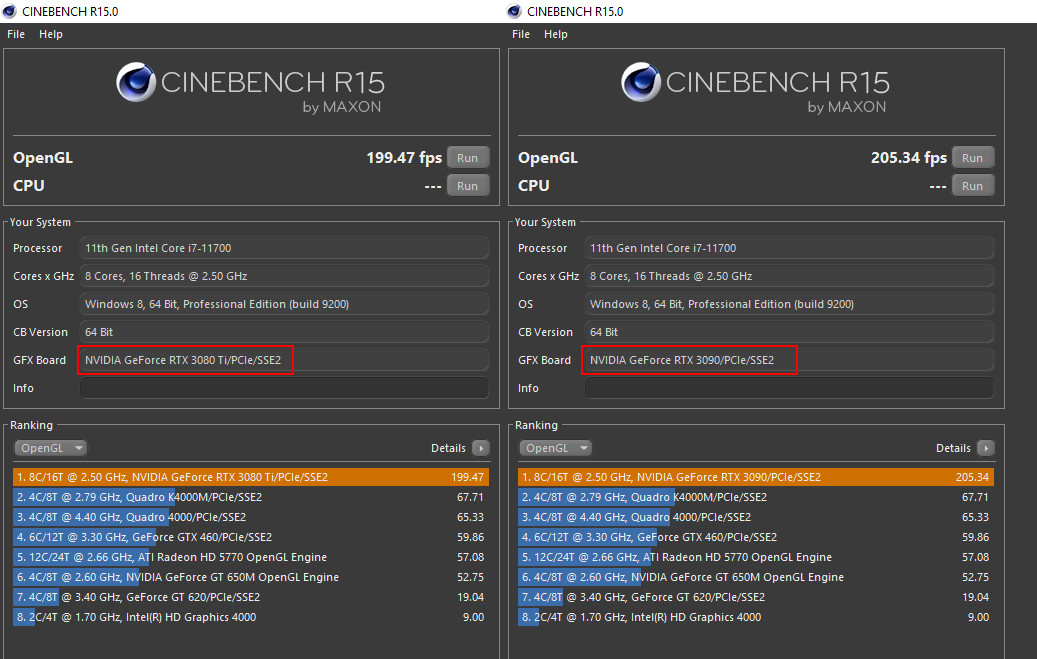Click Cores x GHz value in right window
Viewport: 1037px width, 659px height.
pyautogui.click(x=789, y=276)
